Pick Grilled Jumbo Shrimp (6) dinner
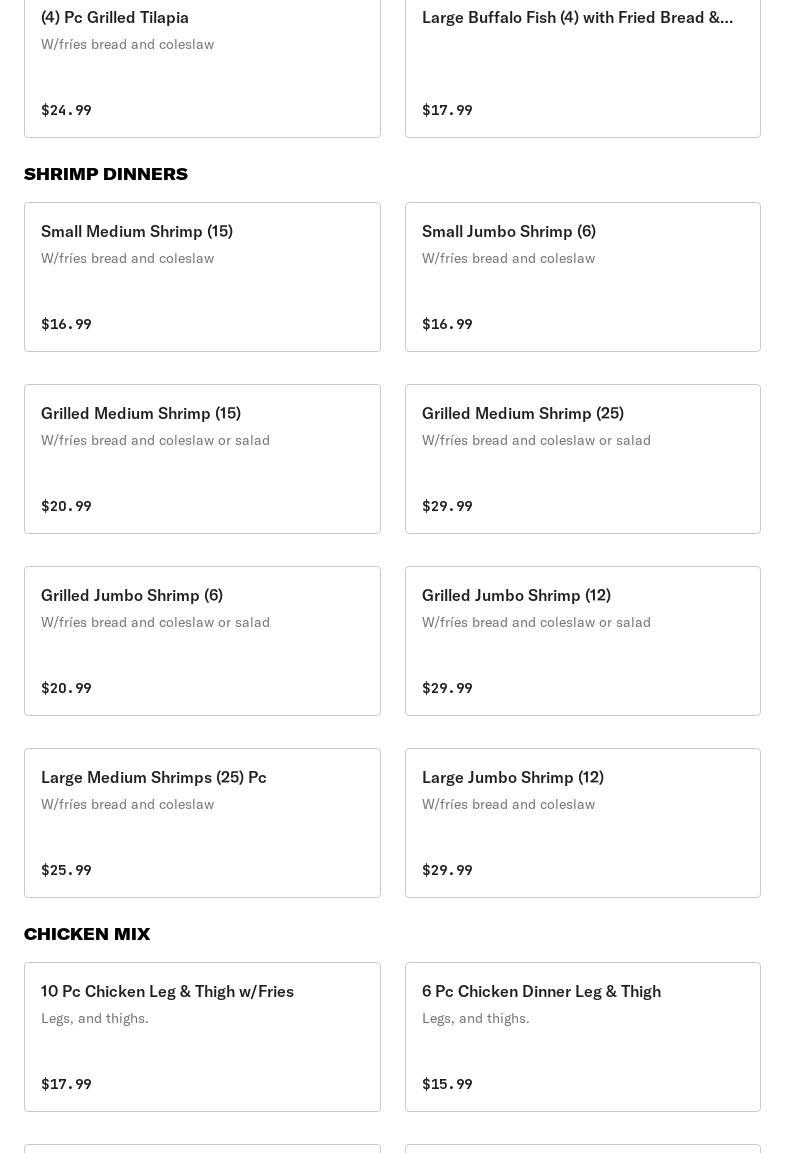 point(202,641)
